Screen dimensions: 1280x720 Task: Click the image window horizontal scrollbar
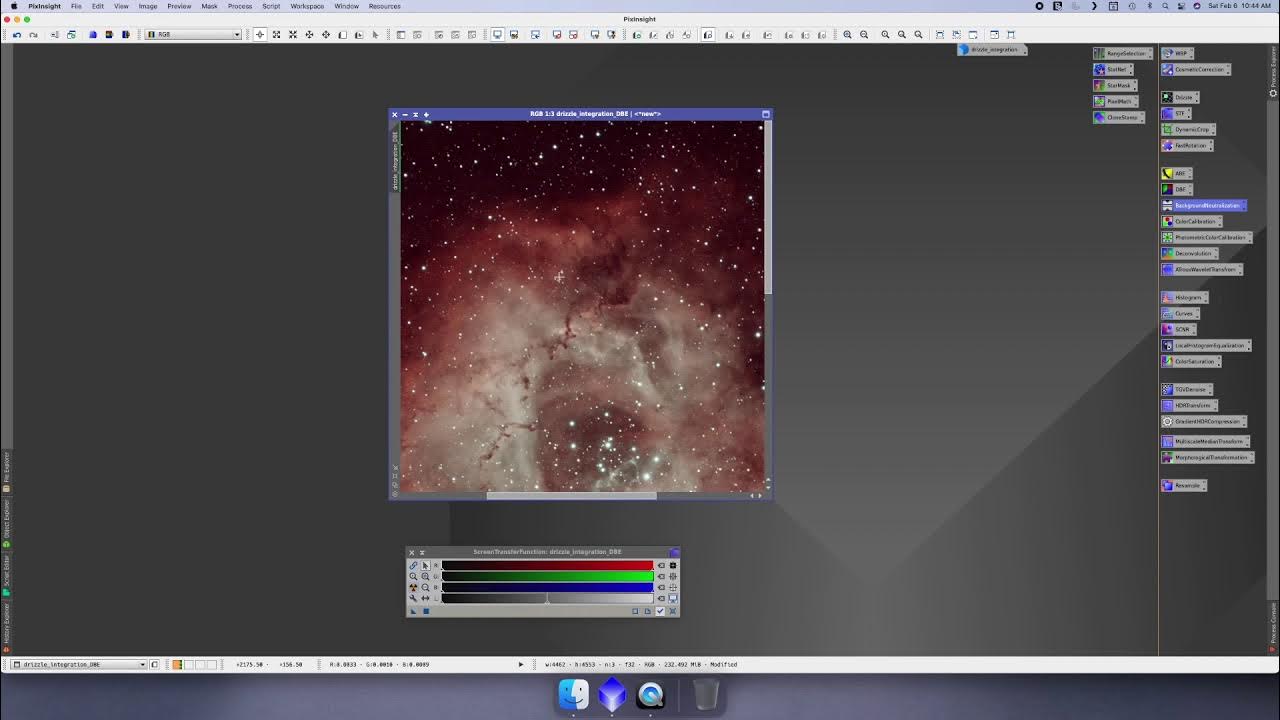[572, 495]
